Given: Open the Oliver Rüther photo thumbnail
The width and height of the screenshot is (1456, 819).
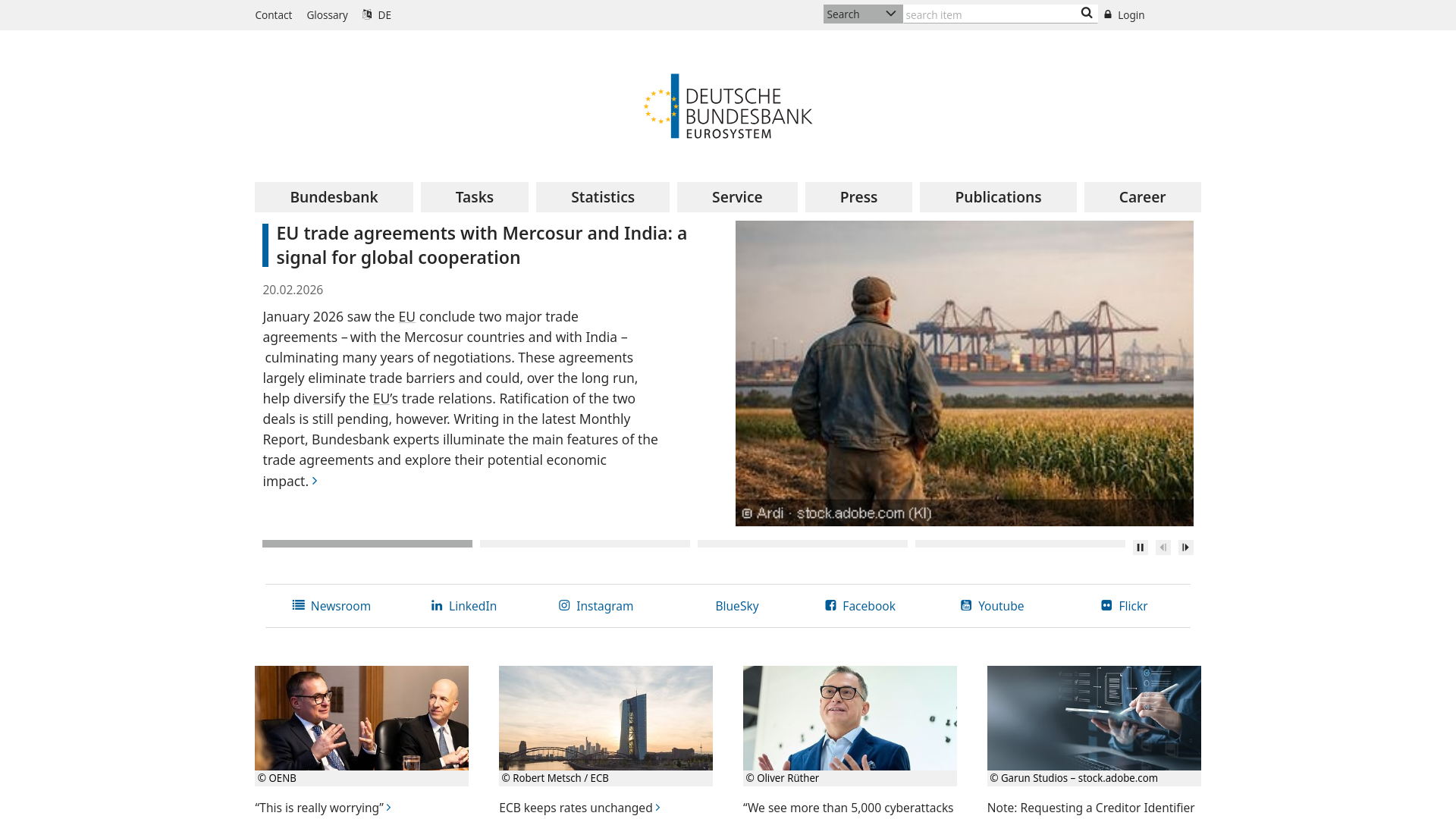Looking at the screenshot, I should coord(850,718).
